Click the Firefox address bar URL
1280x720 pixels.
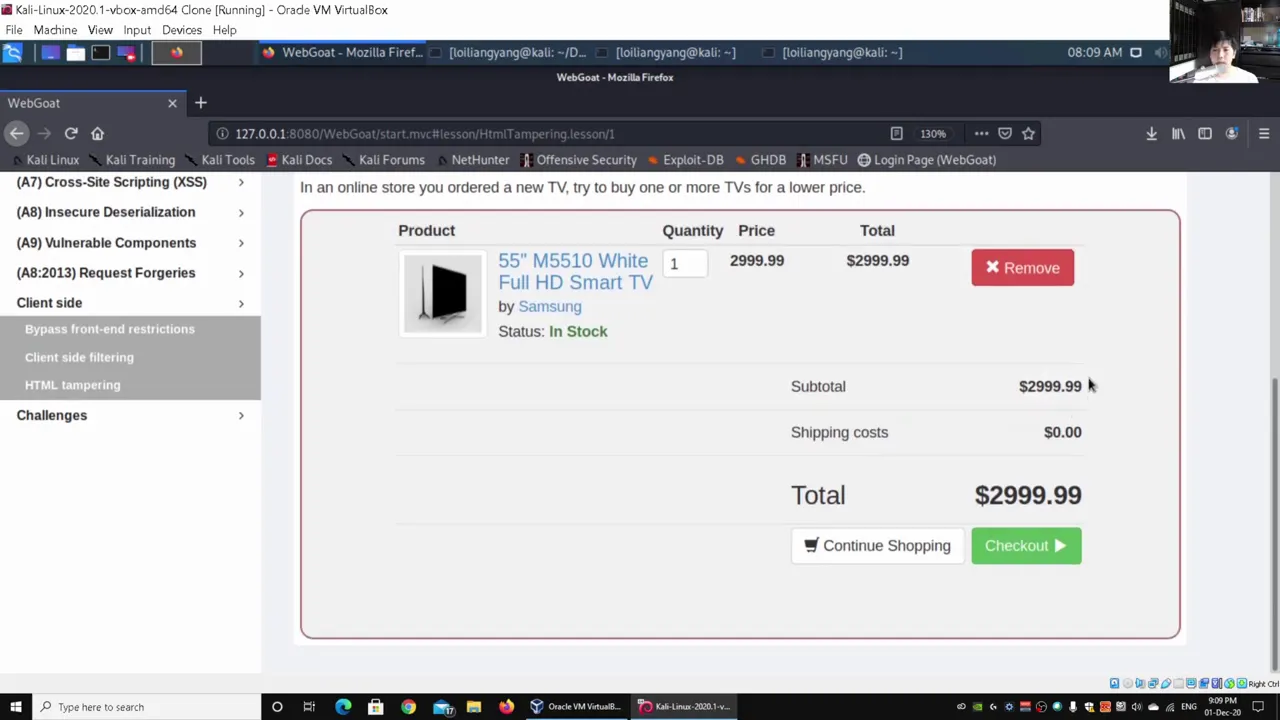[425, 134]
